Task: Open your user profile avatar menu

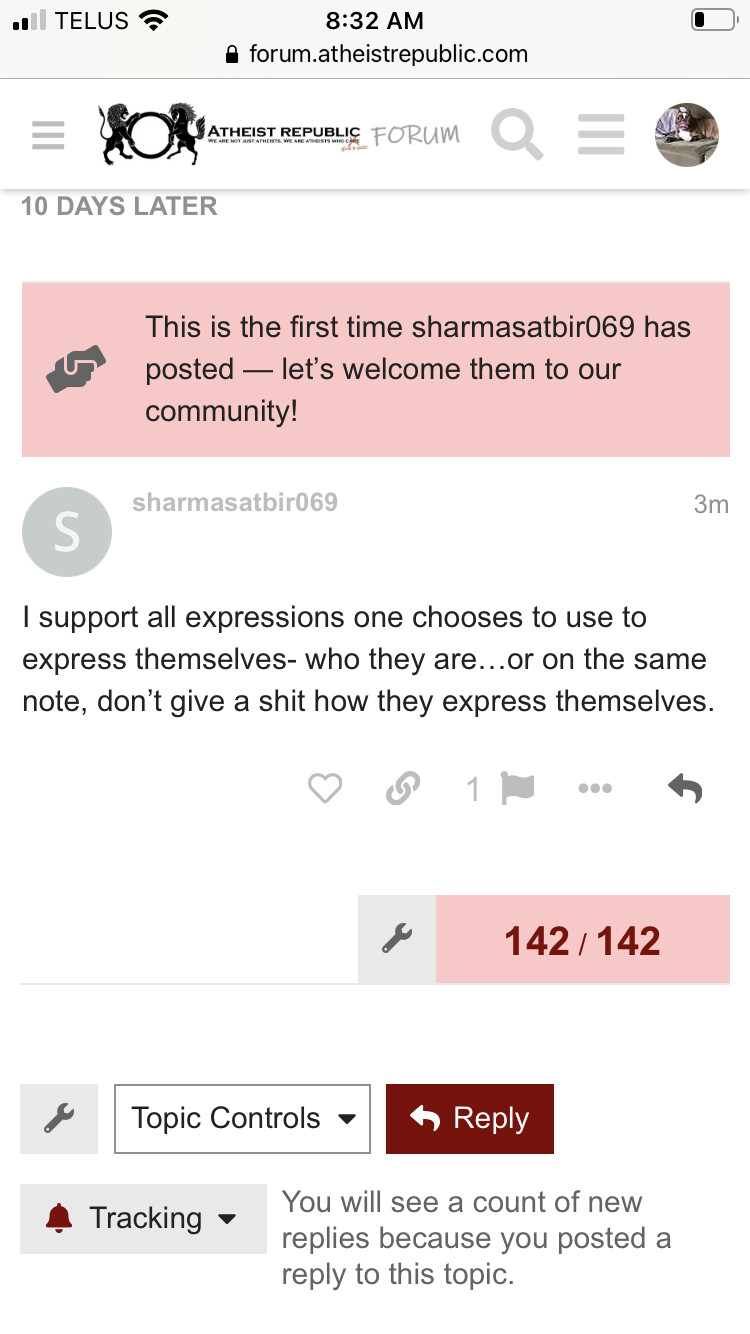Action: point(687,134)
